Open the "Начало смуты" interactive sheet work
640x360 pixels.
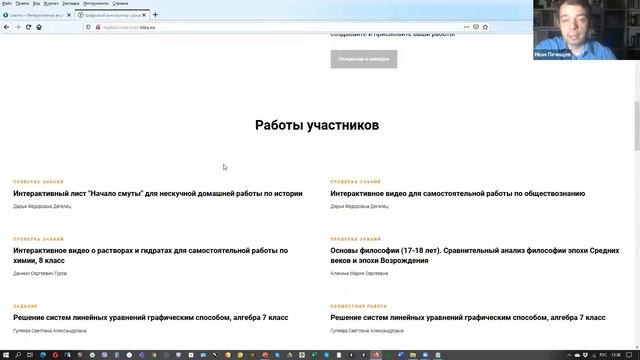click(x=158, y=193)
